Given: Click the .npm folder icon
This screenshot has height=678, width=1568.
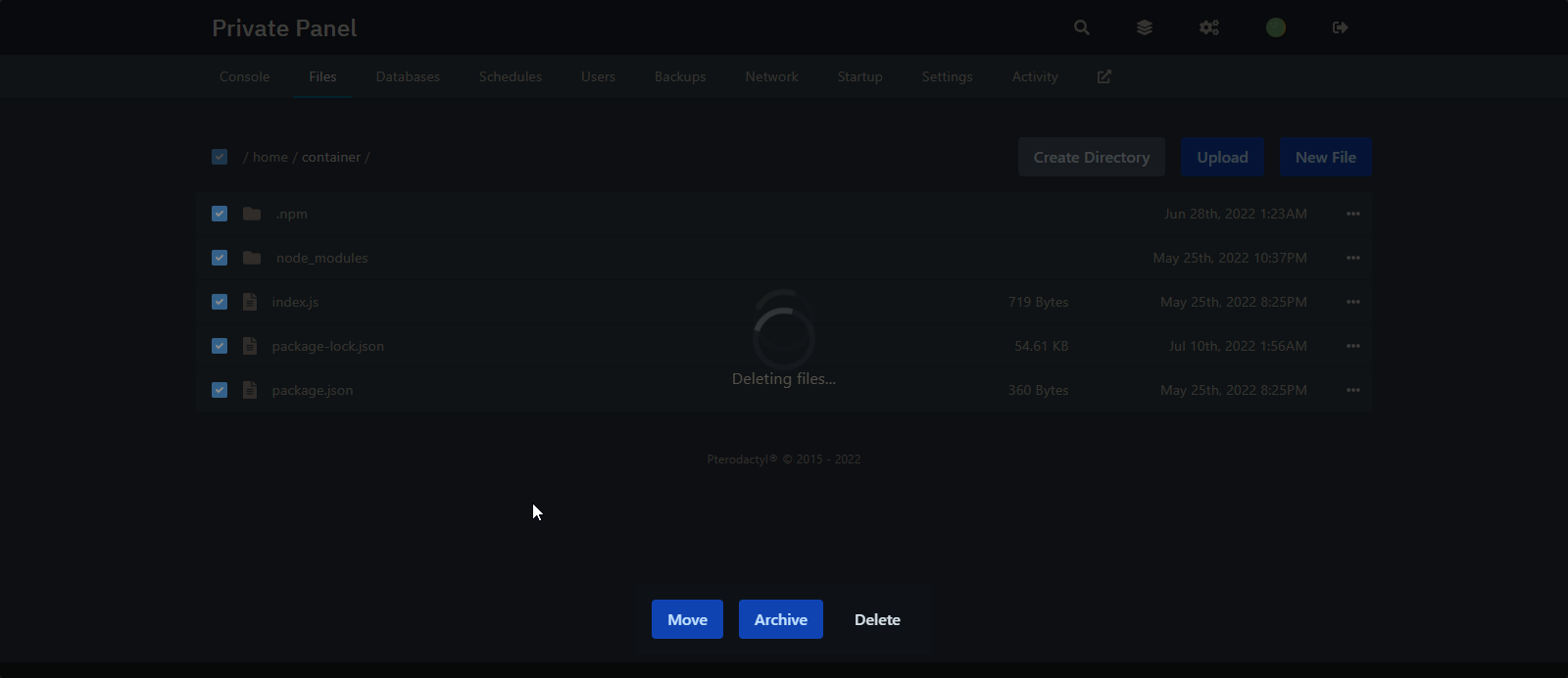Looking at the screenshot, I should (252, 214).
